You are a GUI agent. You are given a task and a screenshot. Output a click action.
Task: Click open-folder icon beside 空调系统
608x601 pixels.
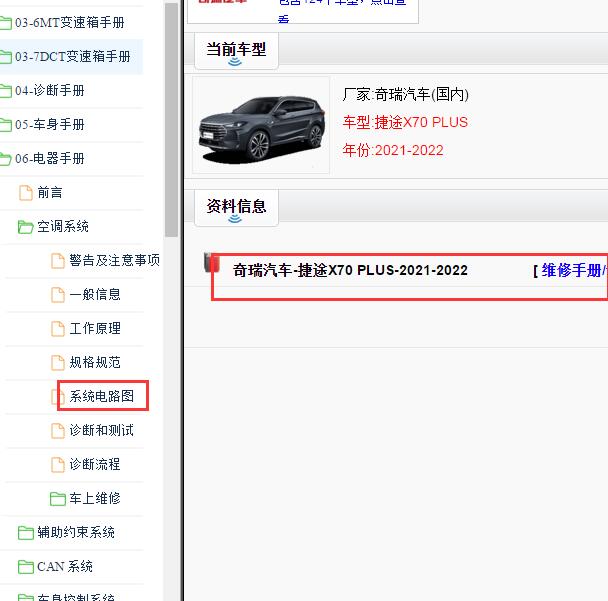click(x=26, y=227)
